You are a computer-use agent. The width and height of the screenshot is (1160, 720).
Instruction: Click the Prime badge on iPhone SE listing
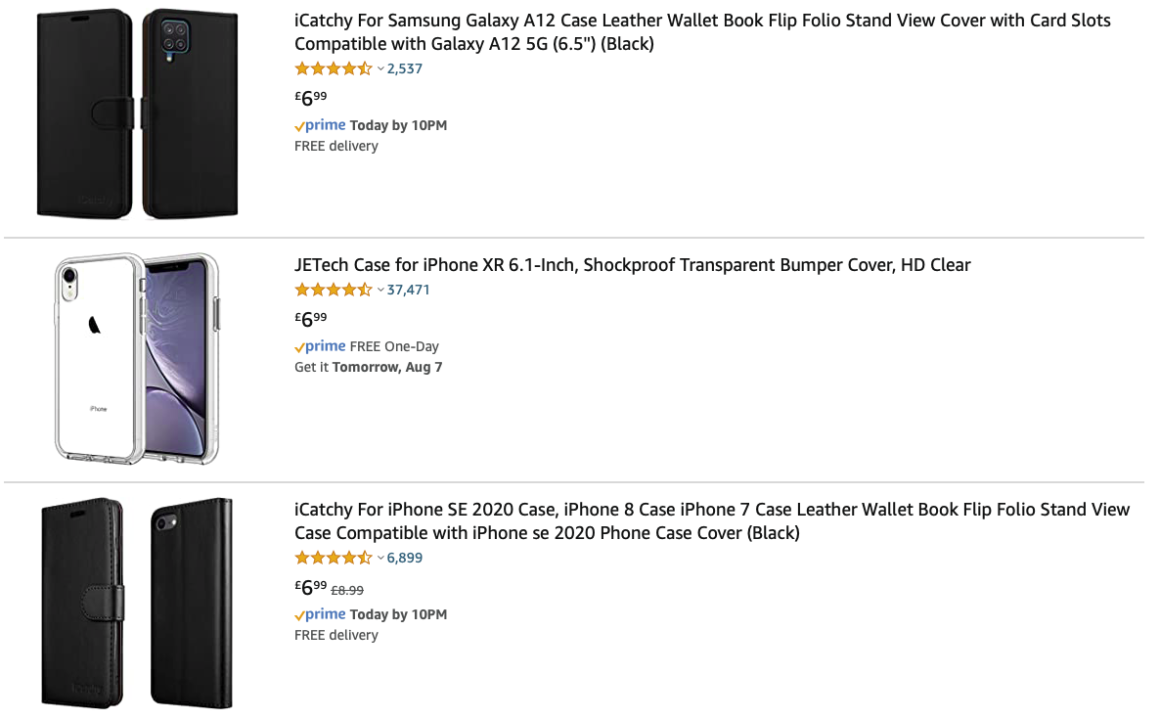click(320, 614)
